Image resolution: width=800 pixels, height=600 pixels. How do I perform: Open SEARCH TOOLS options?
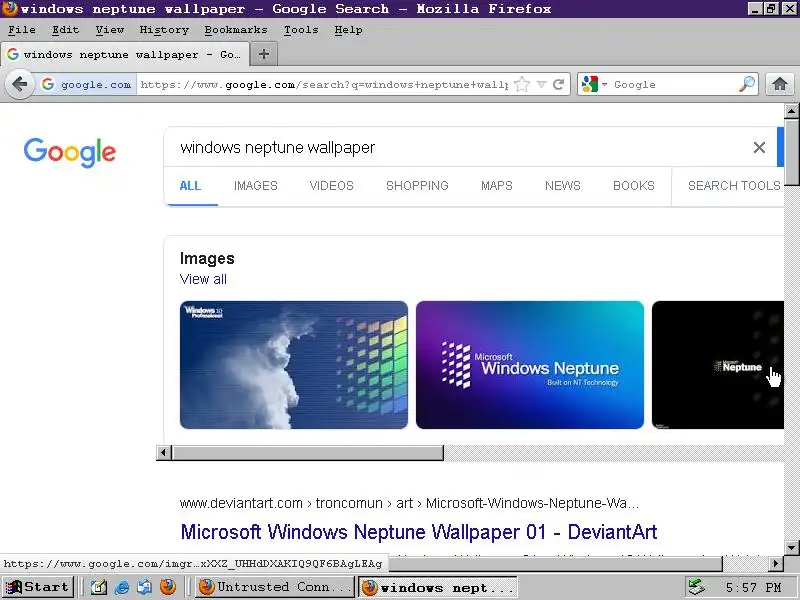(734, 186)
